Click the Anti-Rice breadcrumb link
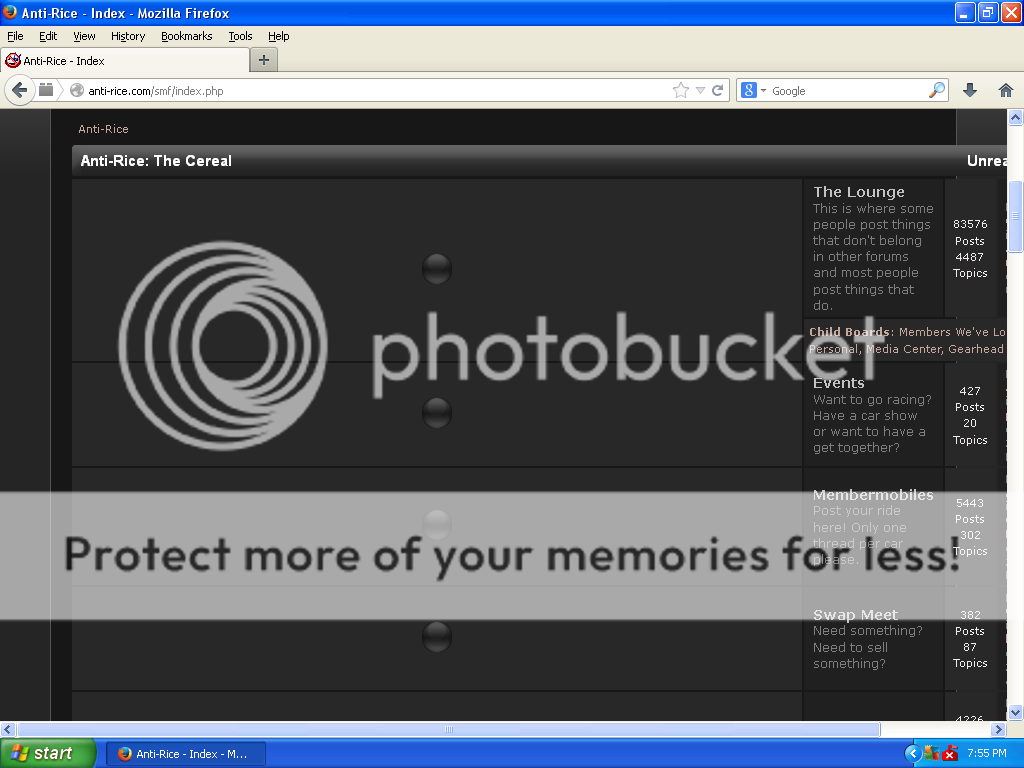Image resolution: width=1024 pixels, height=768 pixels. tap(103, 129)
